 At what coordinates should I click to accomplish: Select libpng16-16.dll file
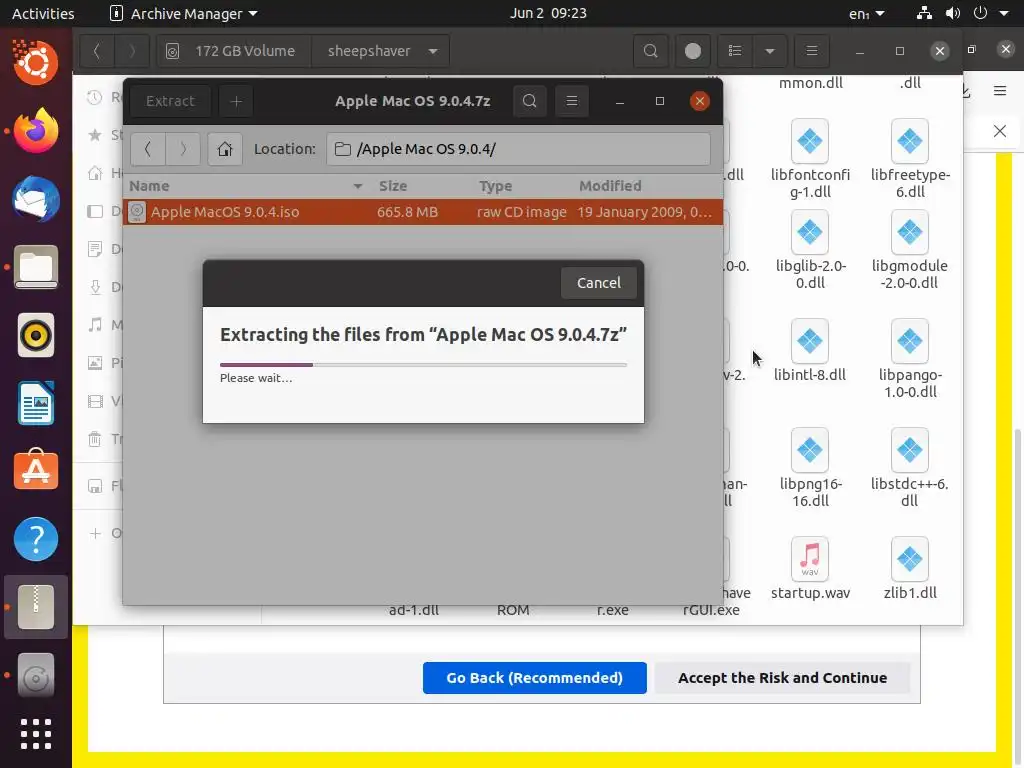click(x=810, y=468)
